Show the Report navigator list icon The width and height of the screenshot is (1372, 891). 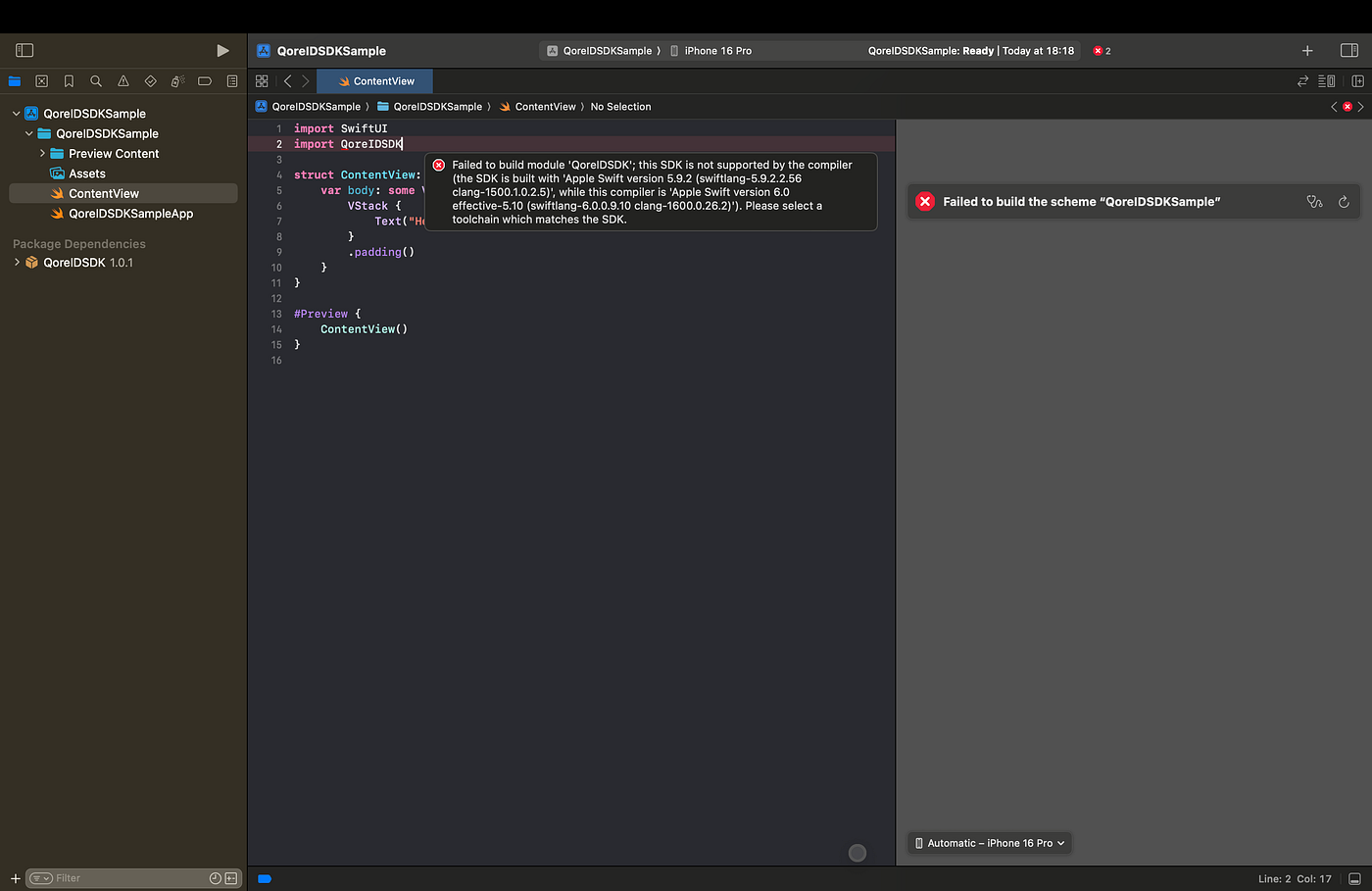click(232, 80)
